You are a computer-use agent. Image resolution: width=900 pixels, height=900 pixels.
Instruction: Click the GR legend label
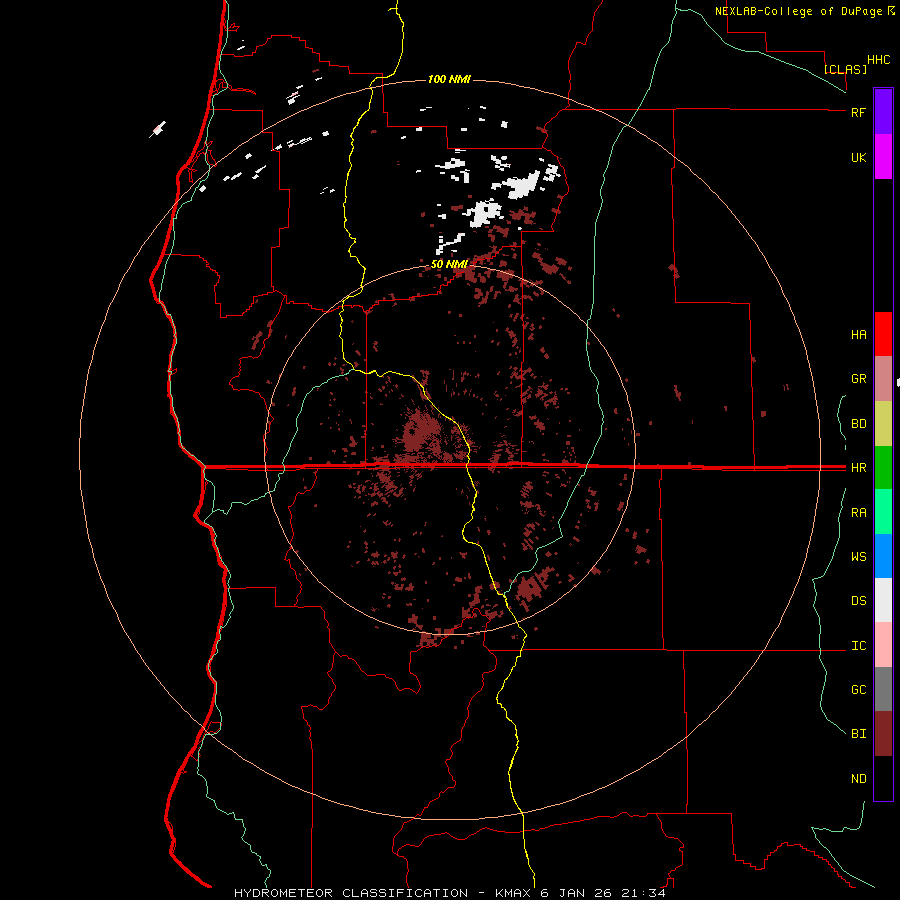tap(858, 379)
